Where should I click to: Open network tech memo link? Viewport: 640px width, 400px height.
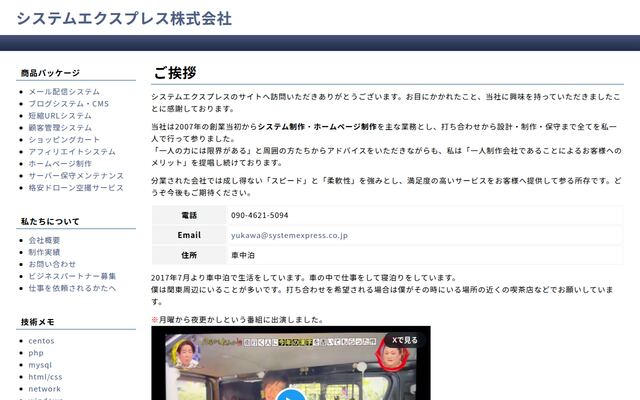[x=44, y=389]
